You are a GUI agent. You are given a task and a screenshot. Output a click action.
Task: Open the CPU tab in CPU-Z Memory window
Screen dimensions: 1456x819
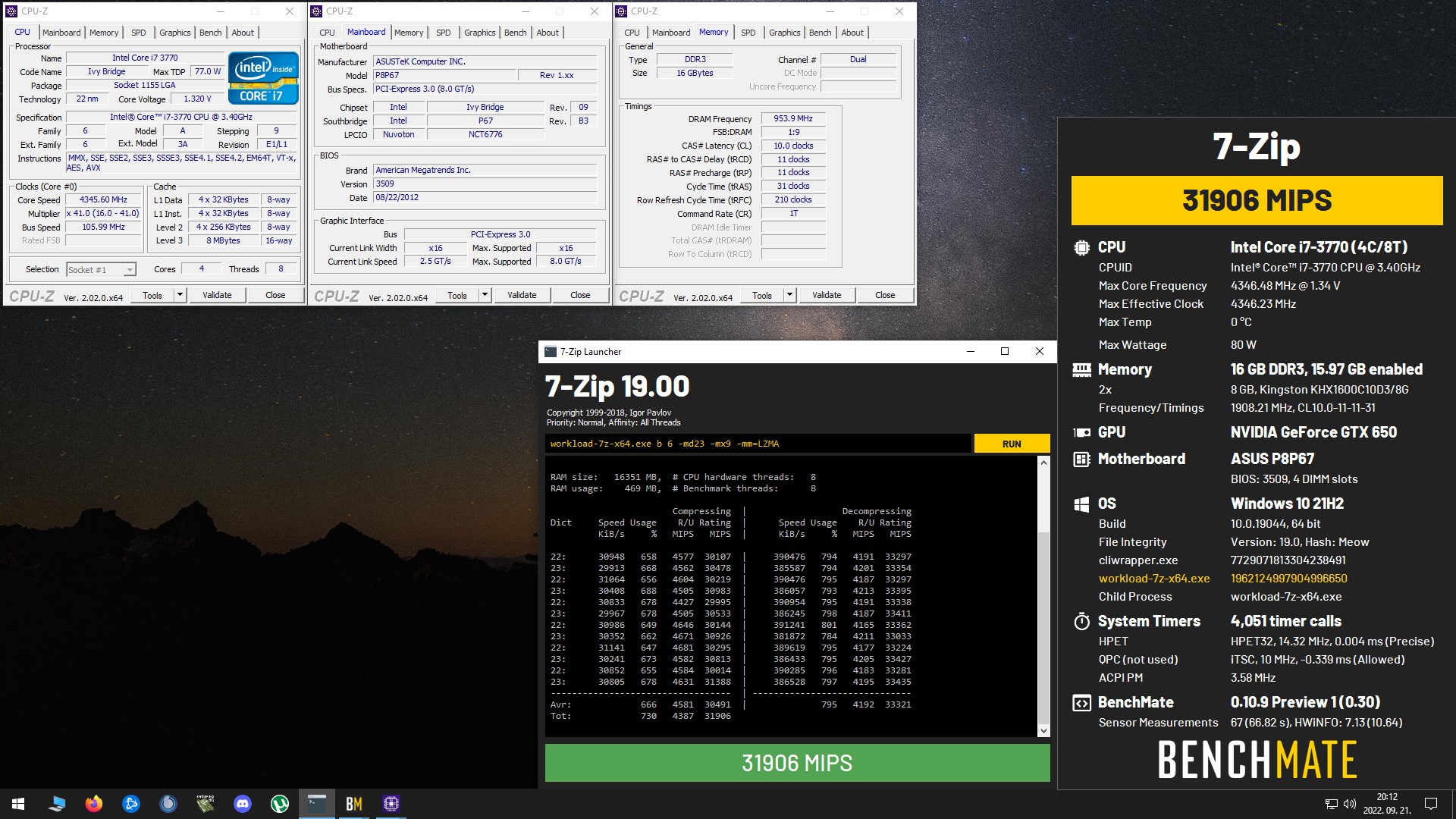pos(632,33)
